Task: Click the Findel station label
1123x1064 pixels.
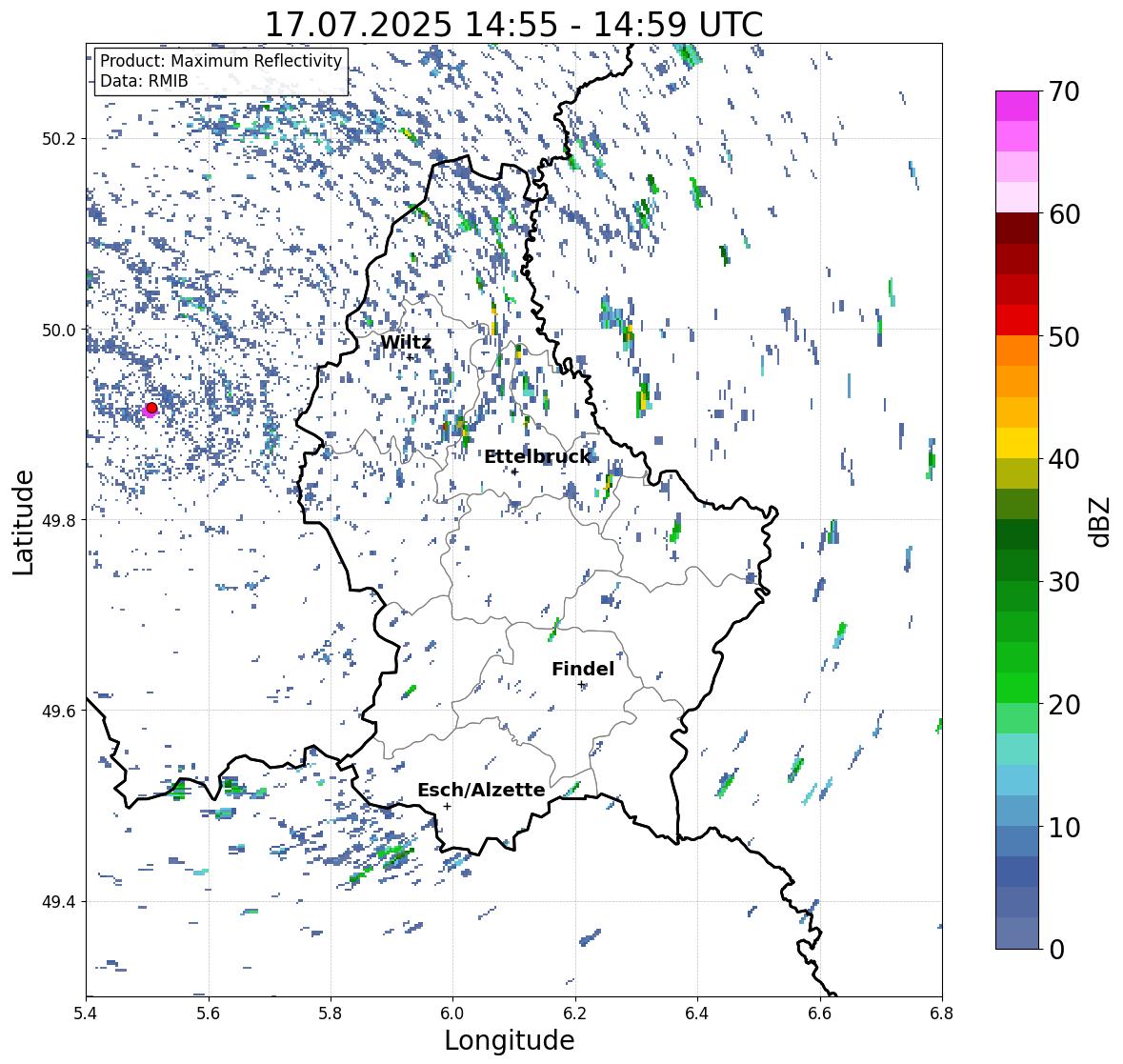Action: (x=583, y=669)
